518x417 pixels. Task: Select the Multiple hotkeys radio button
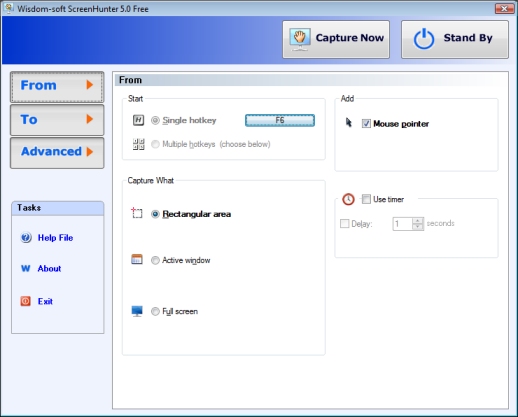click(155, 144)
